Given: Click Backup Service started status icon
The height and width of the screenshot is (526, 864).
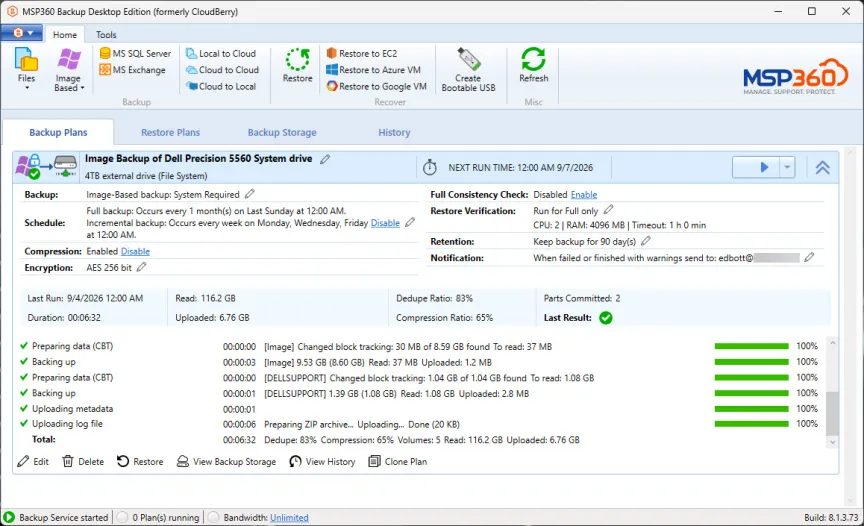Looking at the screenshot, I should click(x=9, y=517).
